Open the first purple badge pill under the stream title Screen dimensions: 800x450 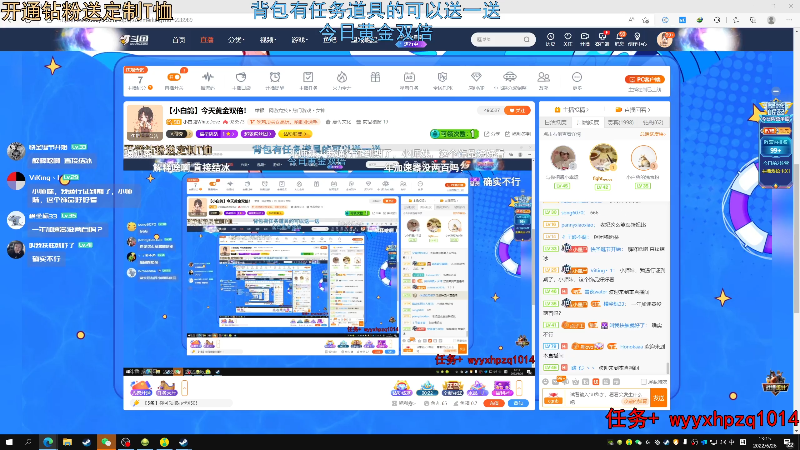216,134
